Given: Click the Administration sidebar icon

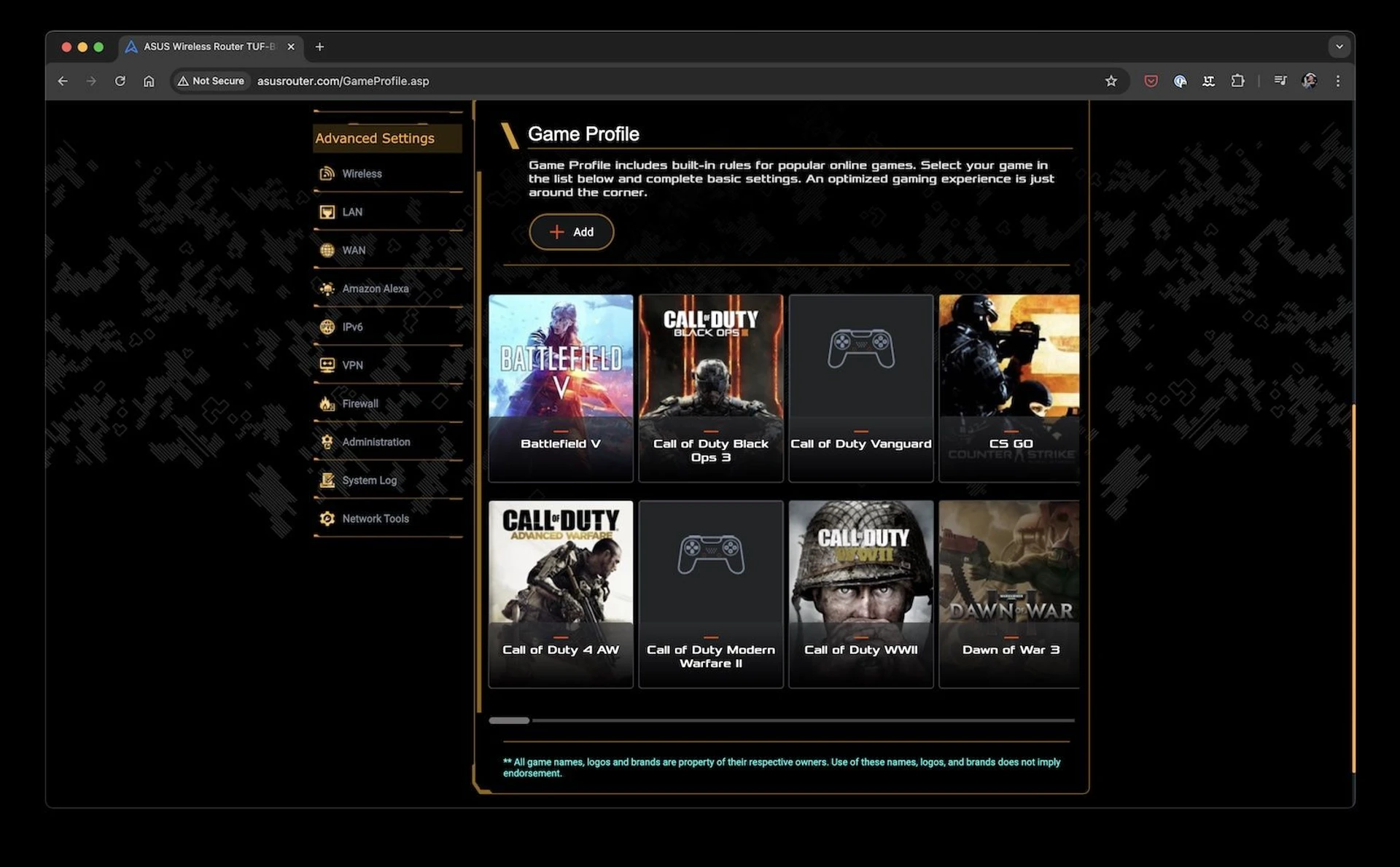Looking at the screenshot, I should click(327, 442).
